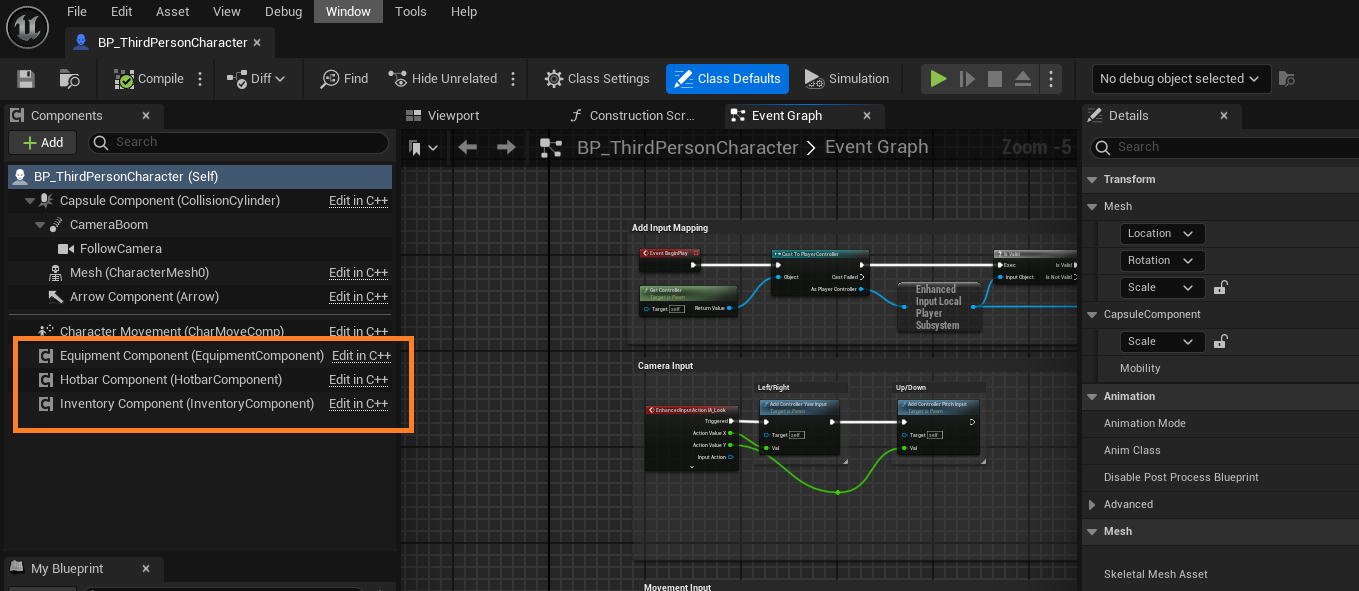Expand the Advanced section in Details

[1091, 505]
